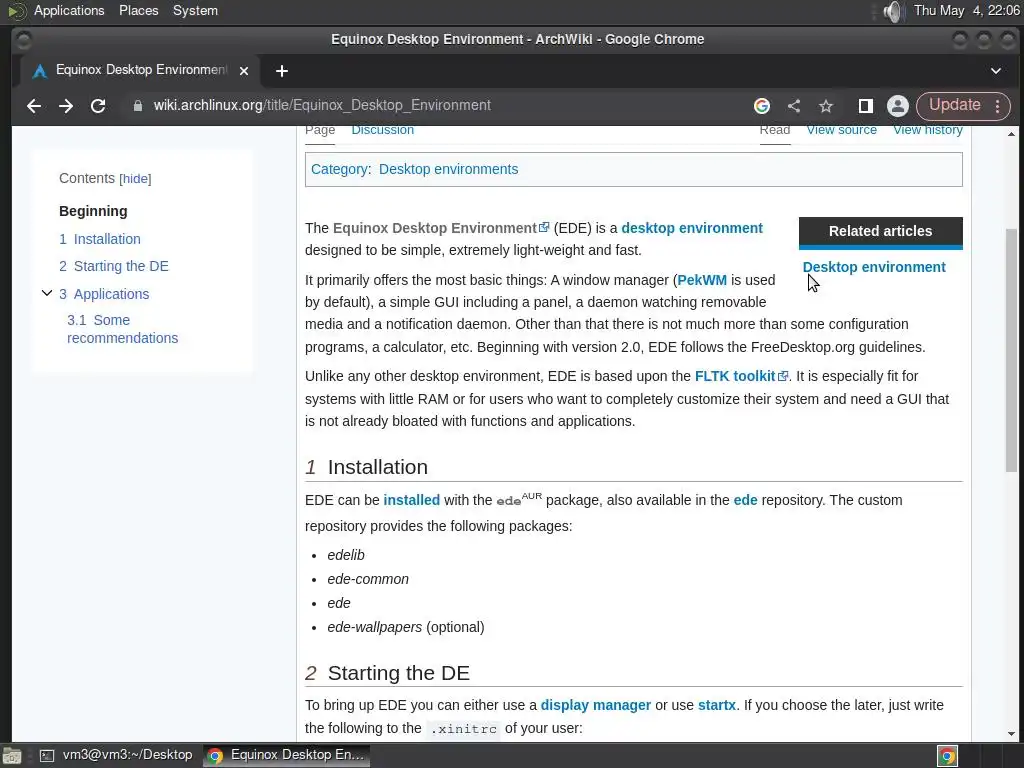The image size is (1024, 768).
Task: Open Desktop environment related article
Action: click(x=874, y=267)
